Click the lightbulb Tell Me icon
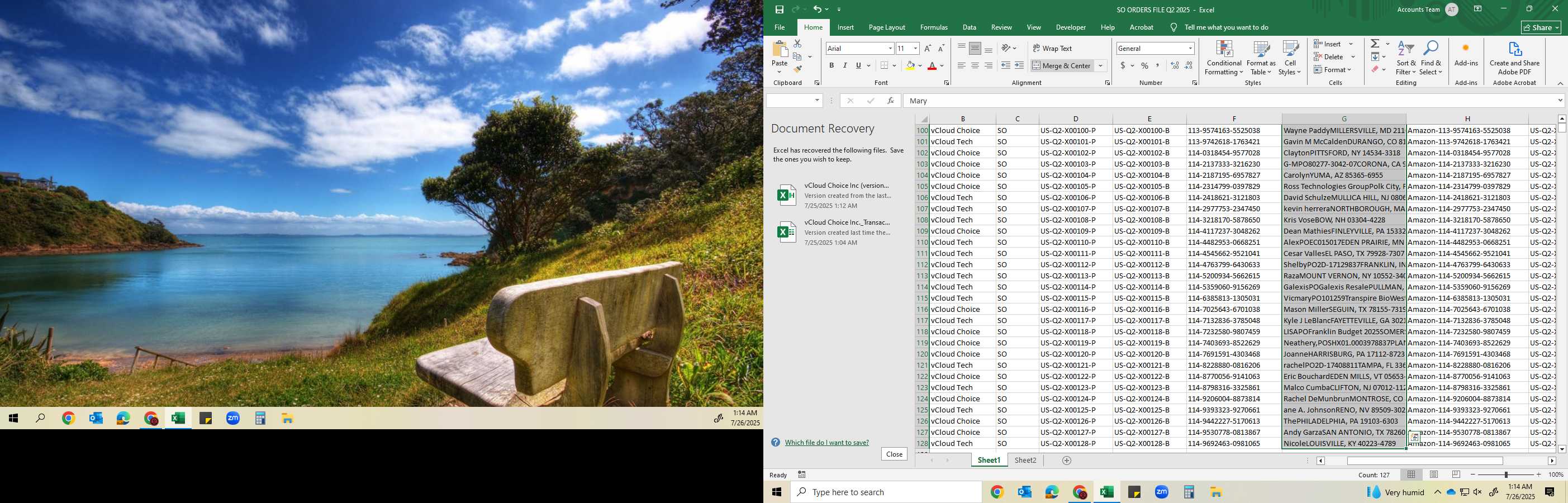 click(1173, 27)
